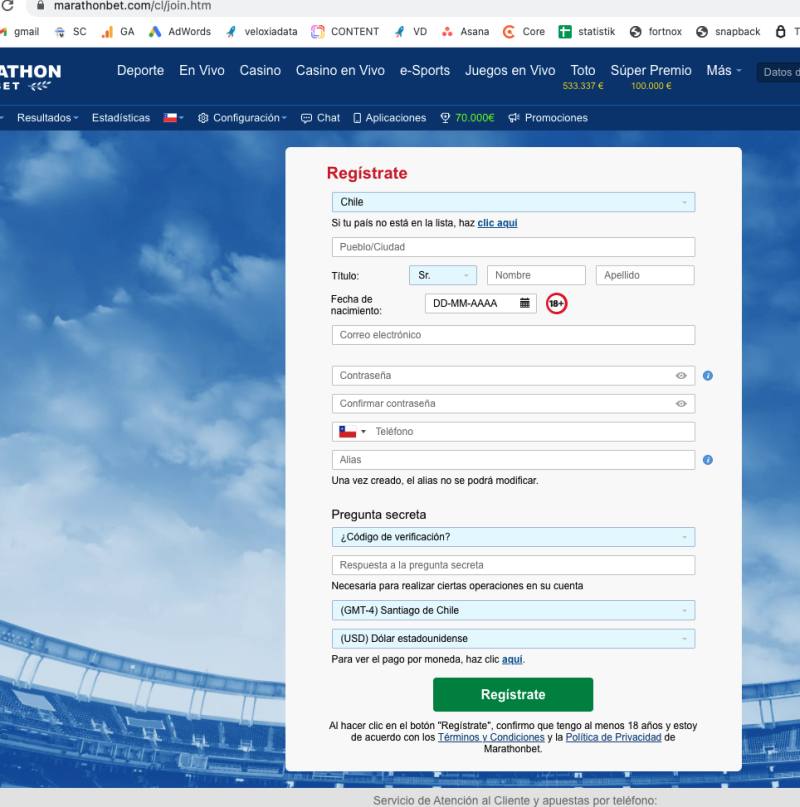Open the Asana bookmark
Viewport: 800px width, 807px height.
pos(465,32)
